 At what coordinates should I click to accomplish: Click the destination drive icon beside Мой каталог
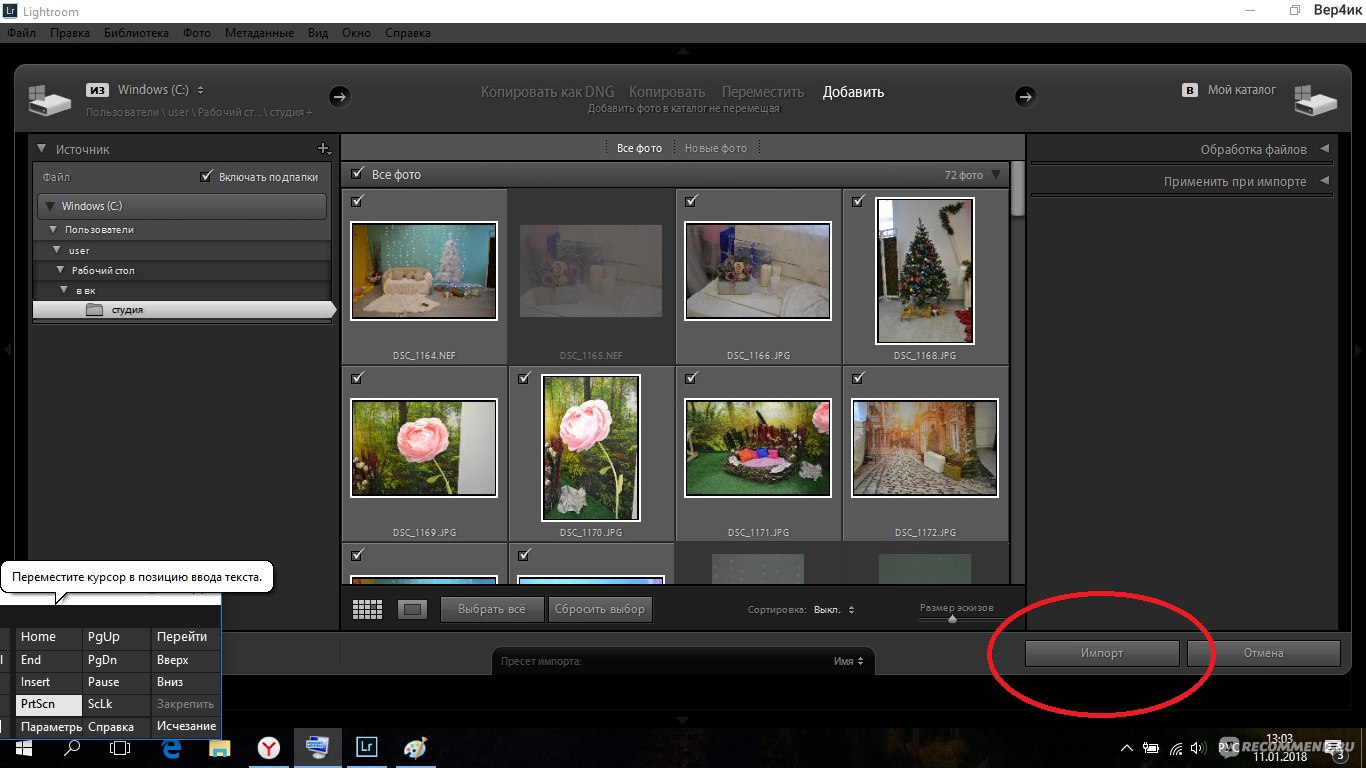(x=1316, y=99)
